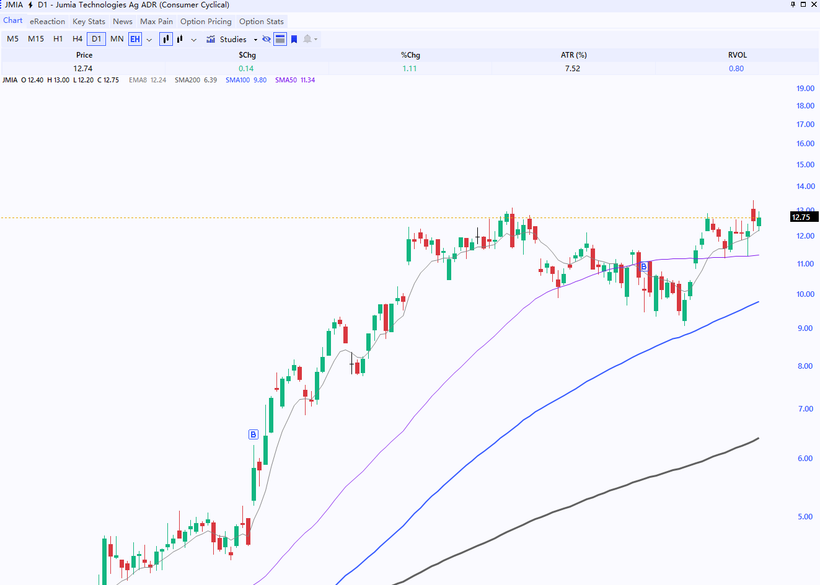Click the blue bookmark icon
Image resolution: width=820 pixels, height=585 pixels.
click(294, 39)
